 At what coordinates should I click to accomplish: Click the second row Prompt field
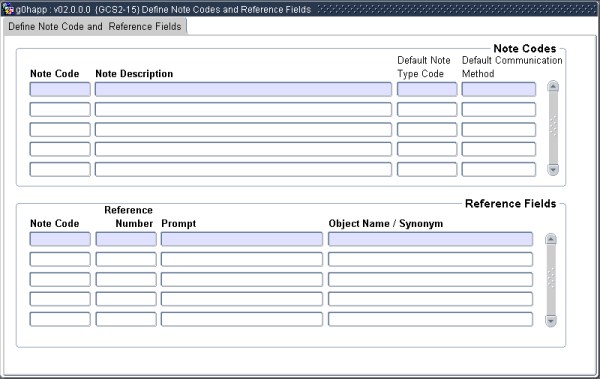coord(242,259)
